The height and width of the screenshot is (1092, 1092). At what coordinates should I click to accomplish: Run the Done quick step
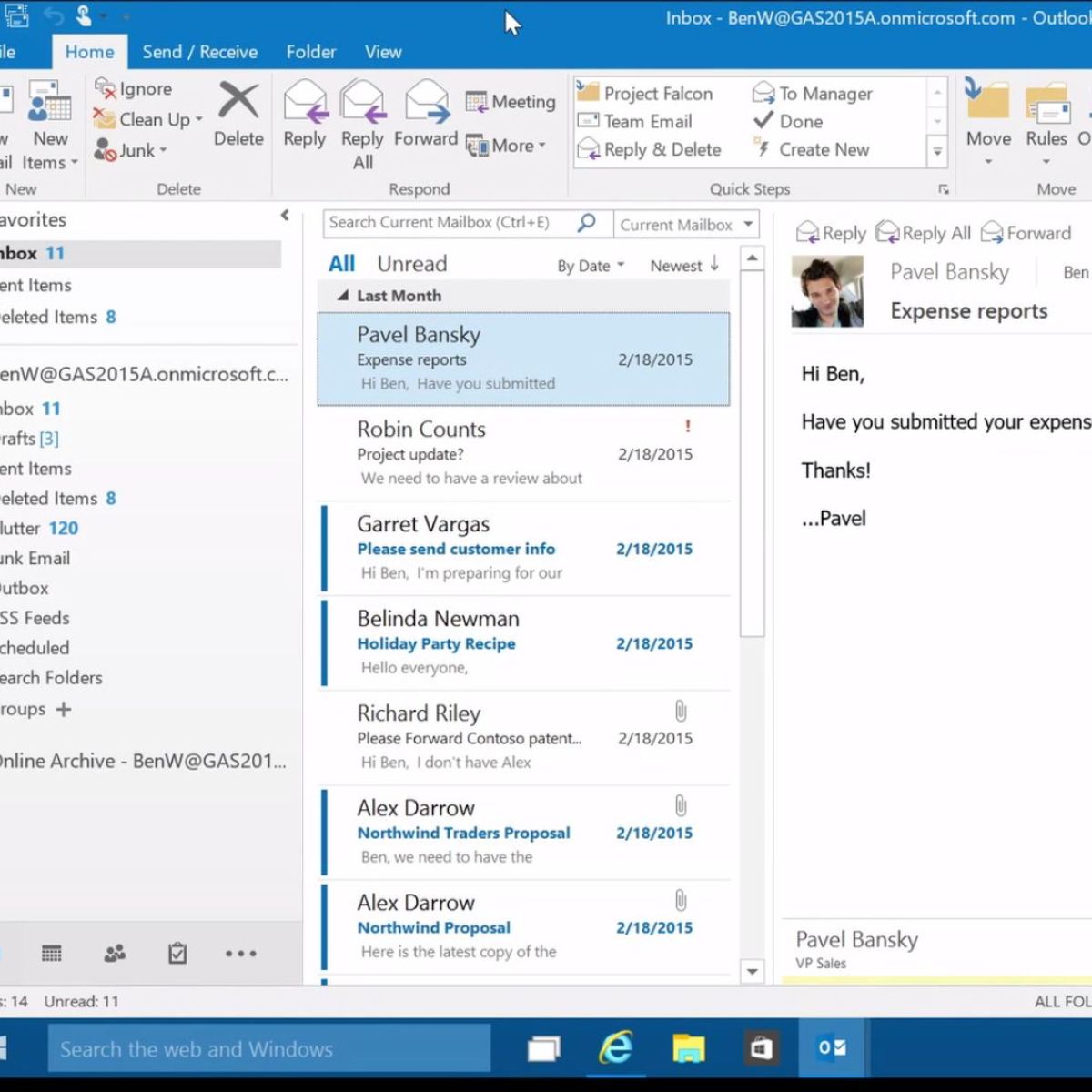(788, 121)
